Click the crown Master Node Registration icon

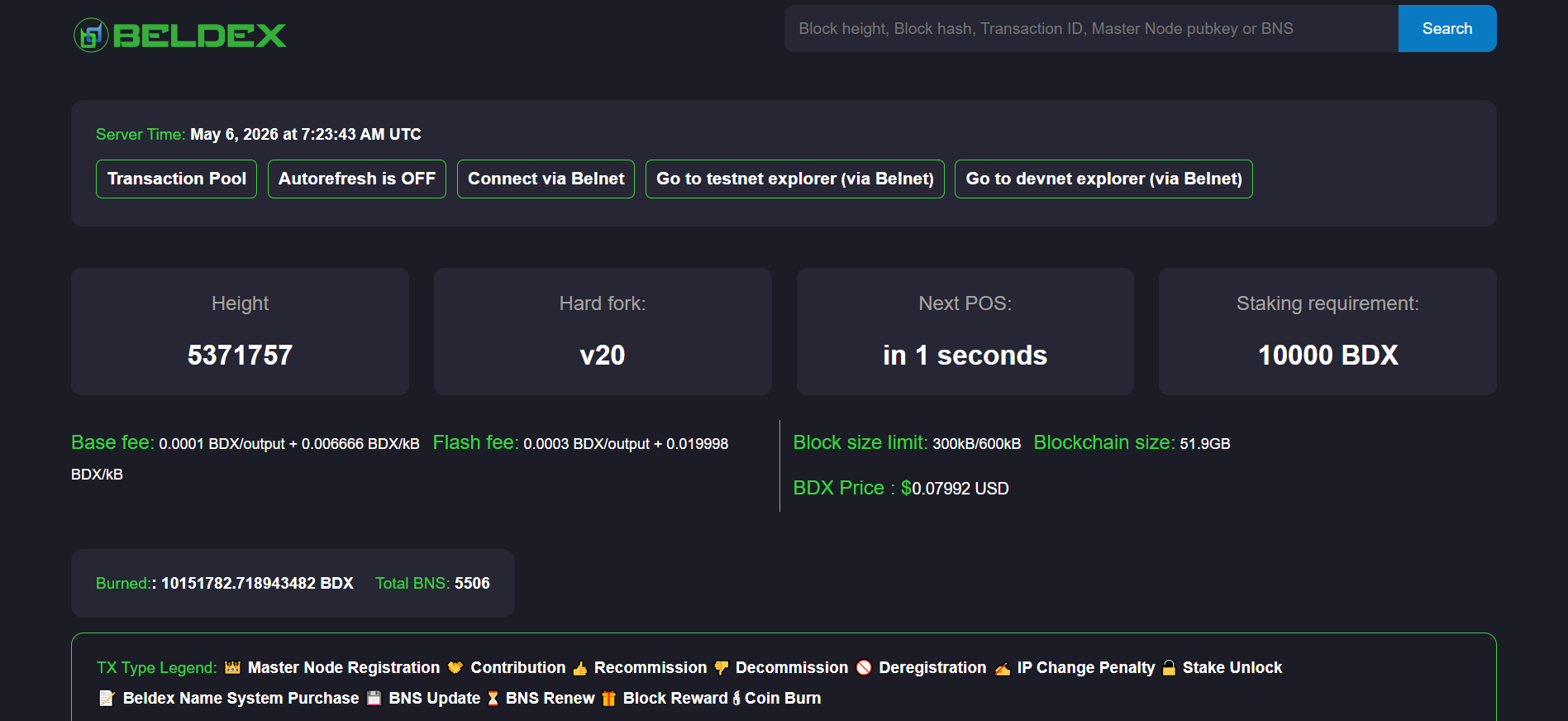[x=233, y=667]
